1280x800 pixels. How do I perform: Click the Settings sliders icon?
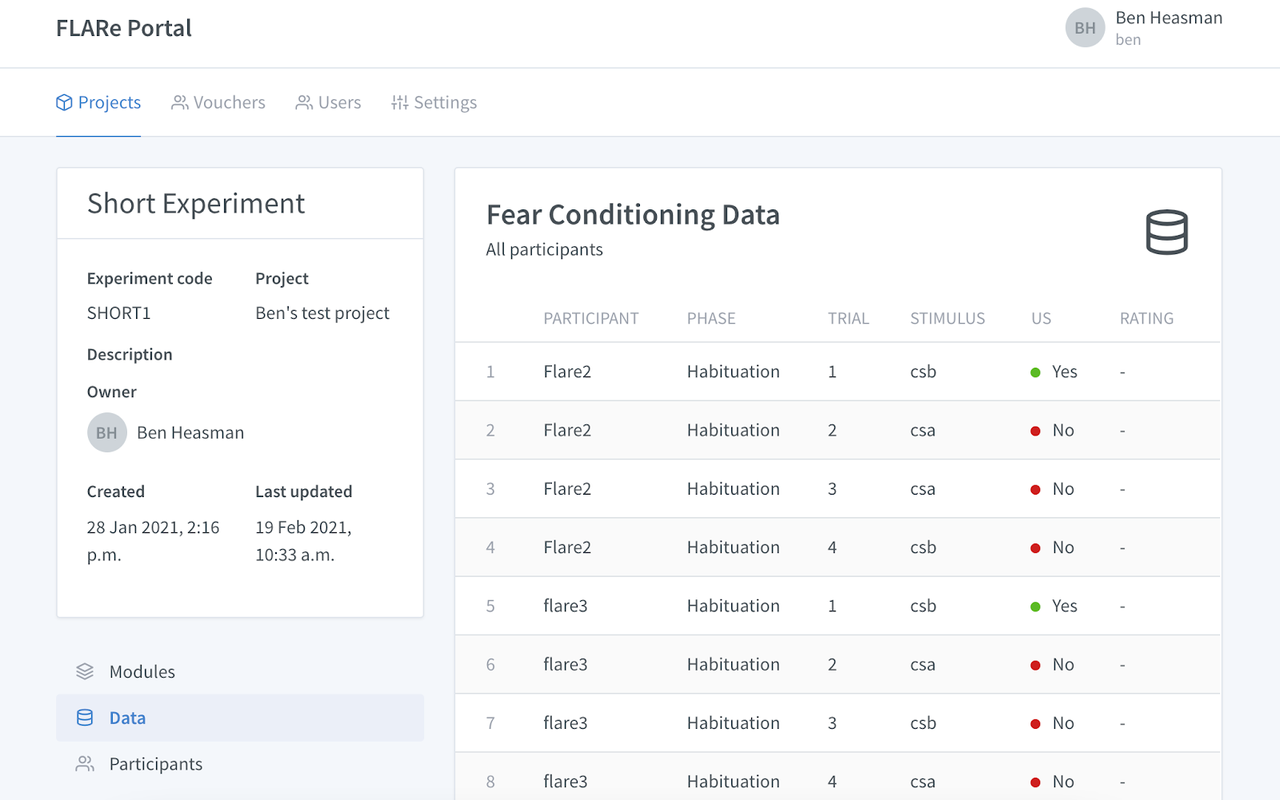coord(400,102)
